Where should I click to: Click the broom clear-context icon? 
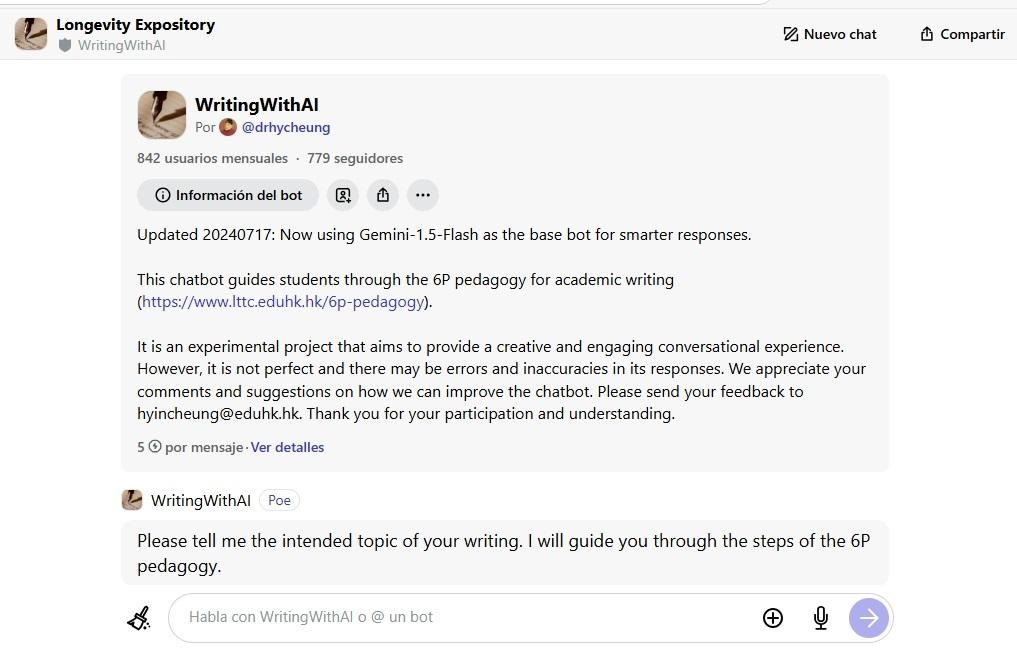pyautogui.click(x=139, y=618)
